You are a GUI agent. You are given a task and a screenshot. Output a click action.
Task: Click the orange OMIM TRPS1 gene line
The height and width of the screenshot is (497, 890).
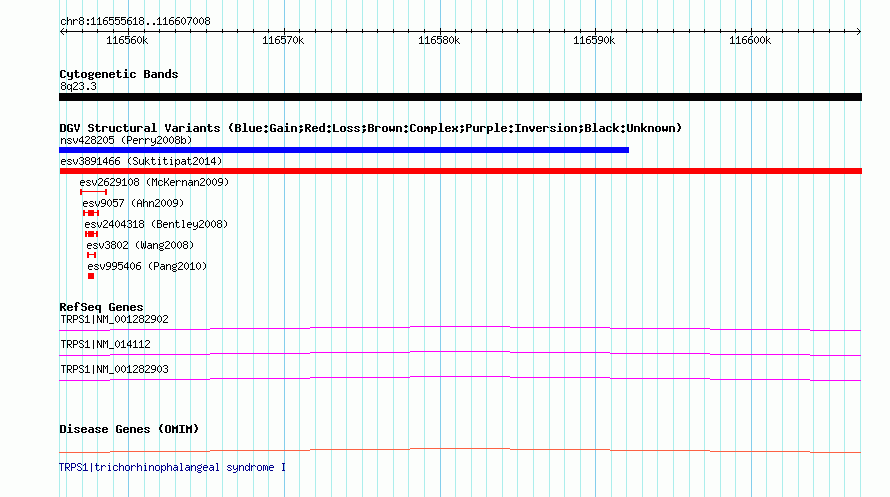coord(460,450)
